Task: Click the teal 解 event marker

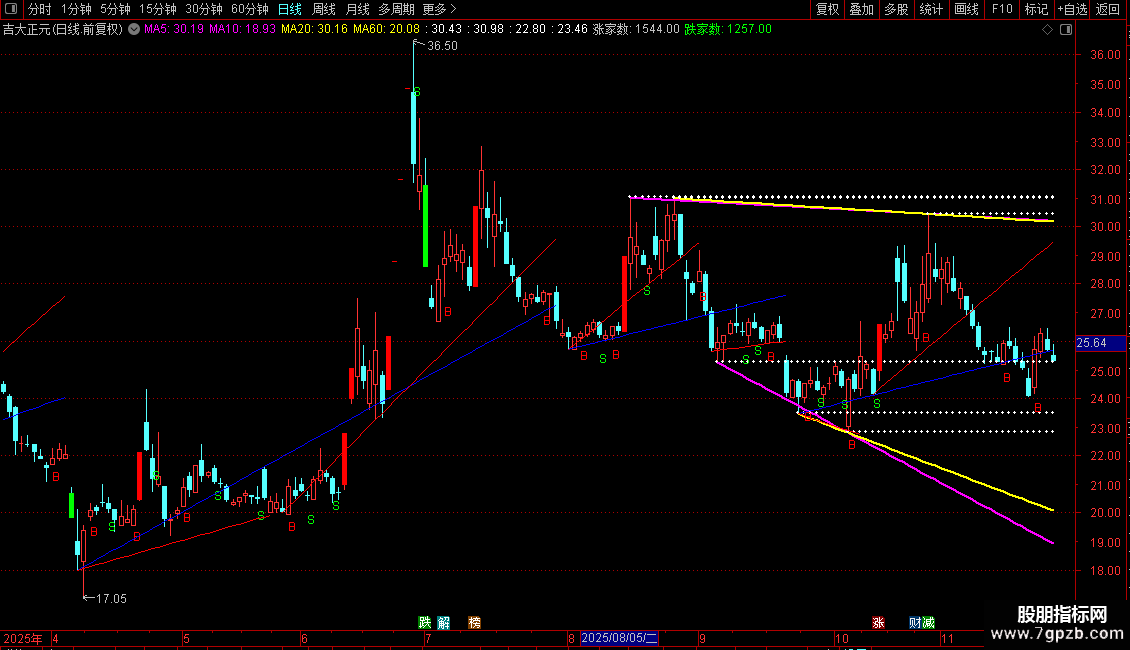Action: [x=444, y=623]
